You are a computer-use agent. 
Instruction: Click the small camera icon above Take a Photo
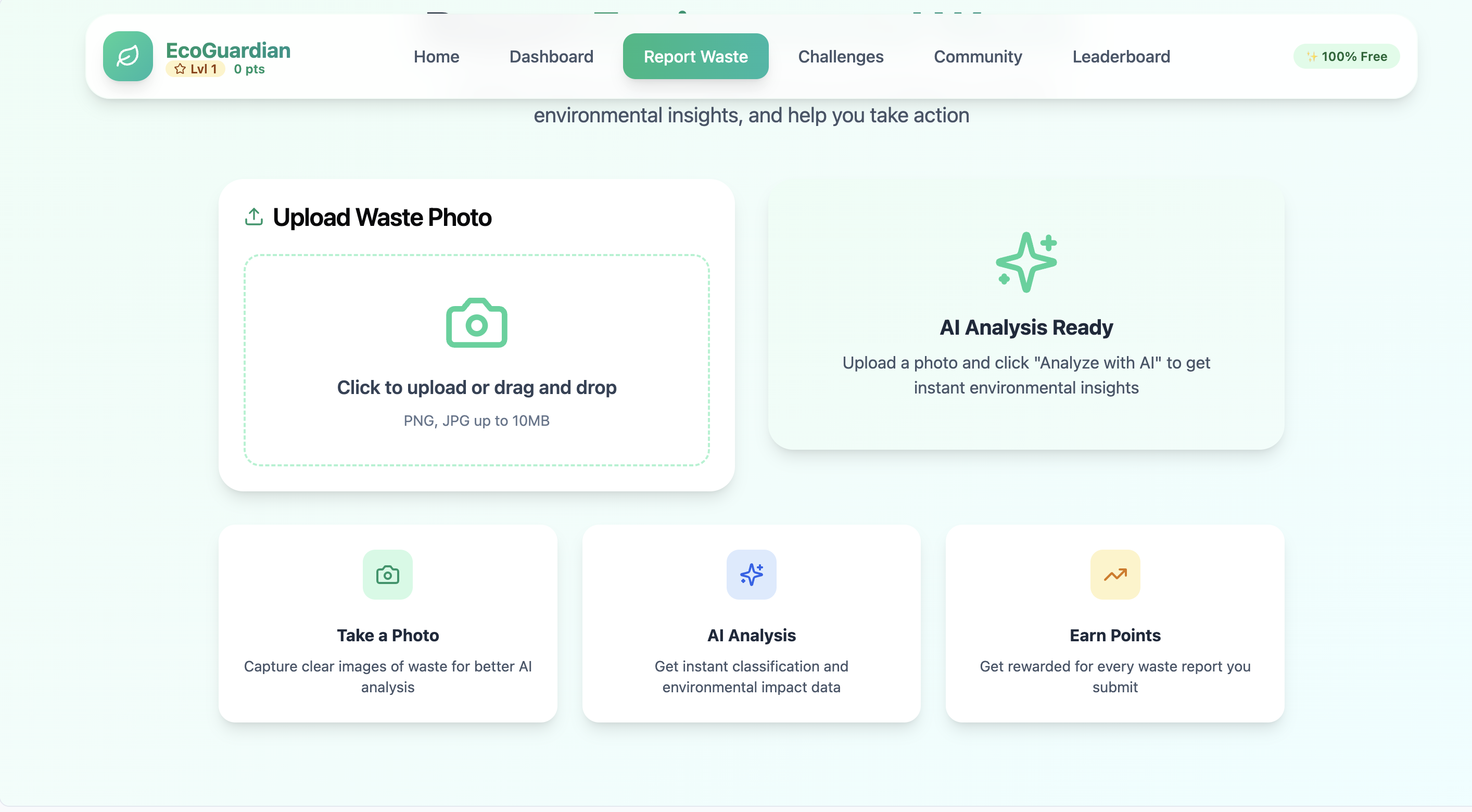387,574
